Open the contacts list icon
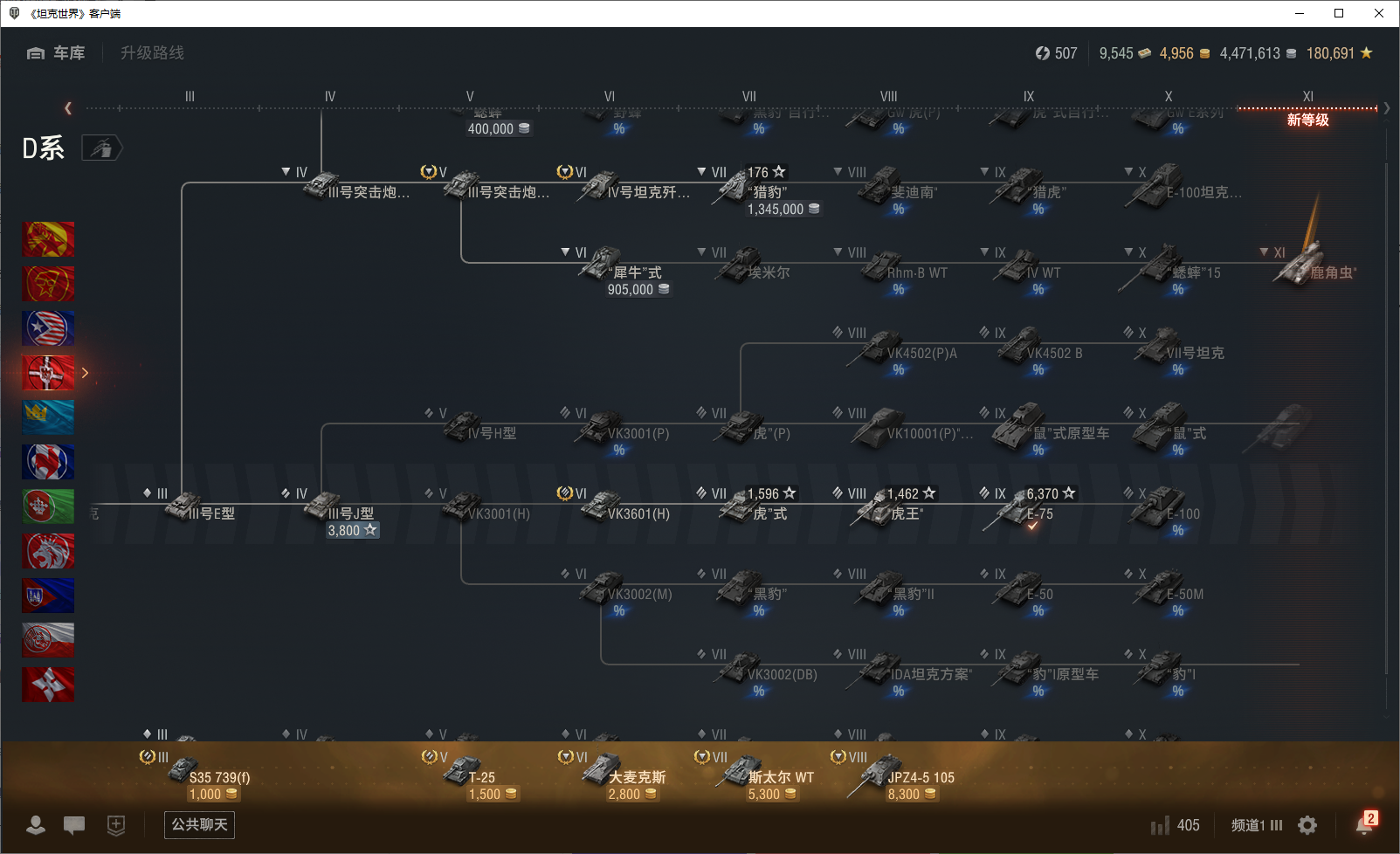Screen dimensions: 1400x854 [36, 825]
